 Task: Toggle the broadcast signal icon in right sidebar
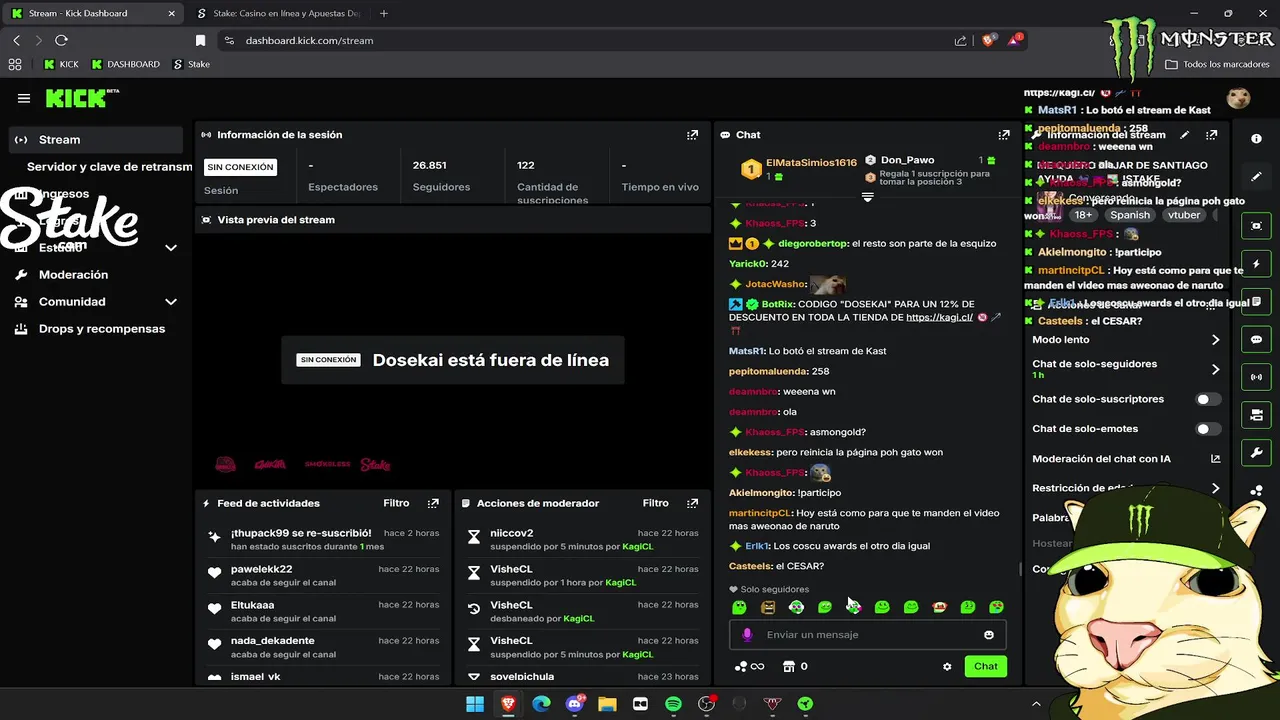tap(1256, 377)
